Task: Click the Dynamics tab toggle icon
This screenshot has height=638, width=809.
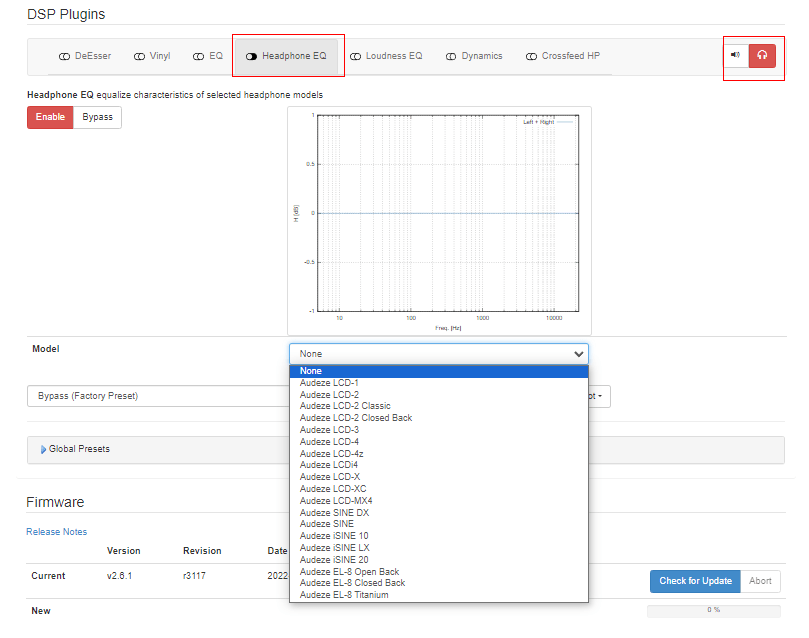Action: 451,57
